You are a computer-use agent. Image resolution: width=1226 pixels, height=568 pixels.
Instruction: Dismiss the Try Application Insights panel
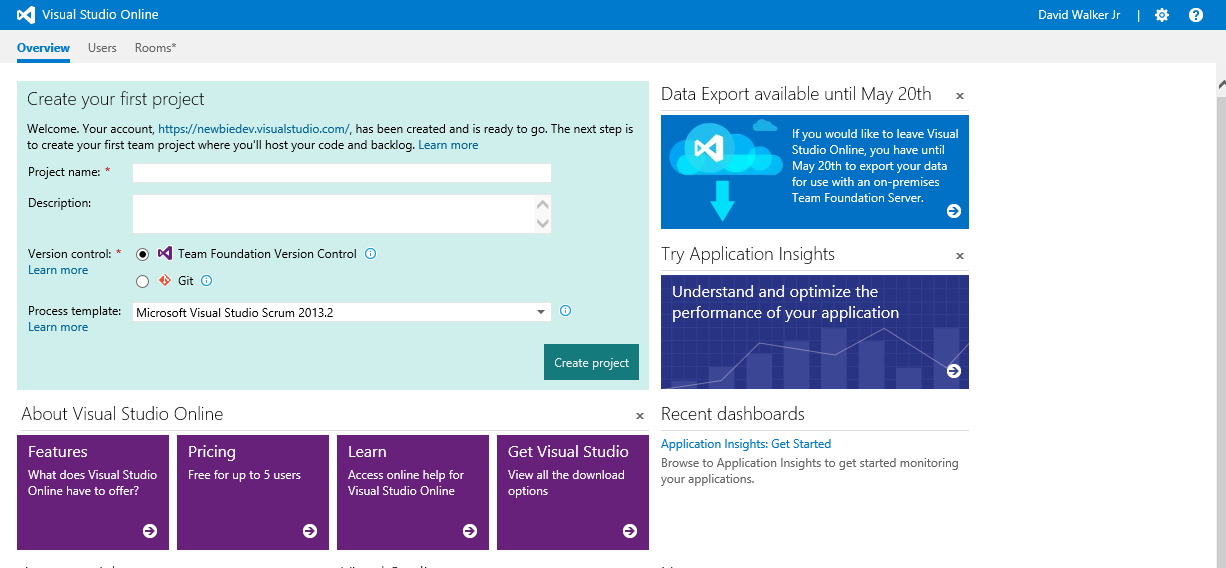(x=960, y=256)
